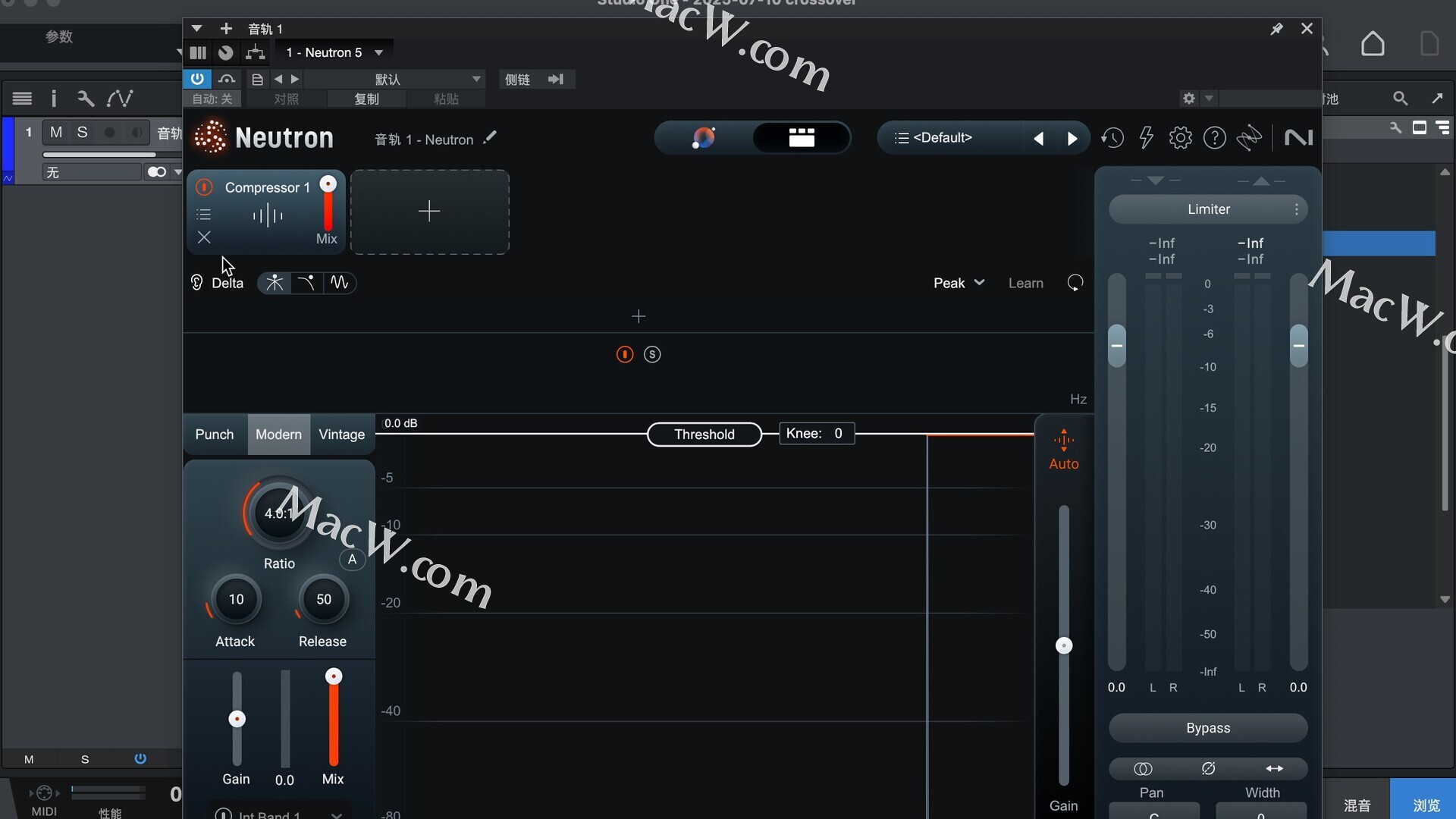Image resolution: width=1456 pixels, height=819 pixels.
Task: Solo track 1 with the S button
Action: 83,133
